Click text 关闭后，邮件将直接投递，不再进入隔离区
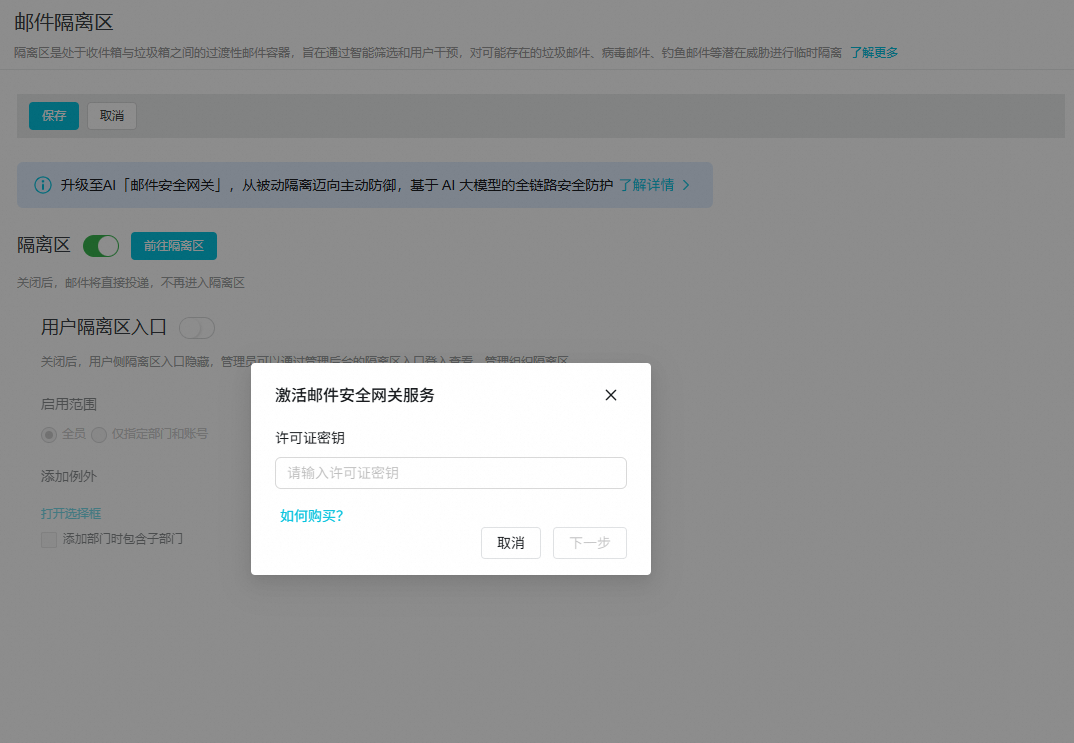Image resolution: width=1074 pixels, height=743 pixels. pyautogui.click(x=131, y=283)
